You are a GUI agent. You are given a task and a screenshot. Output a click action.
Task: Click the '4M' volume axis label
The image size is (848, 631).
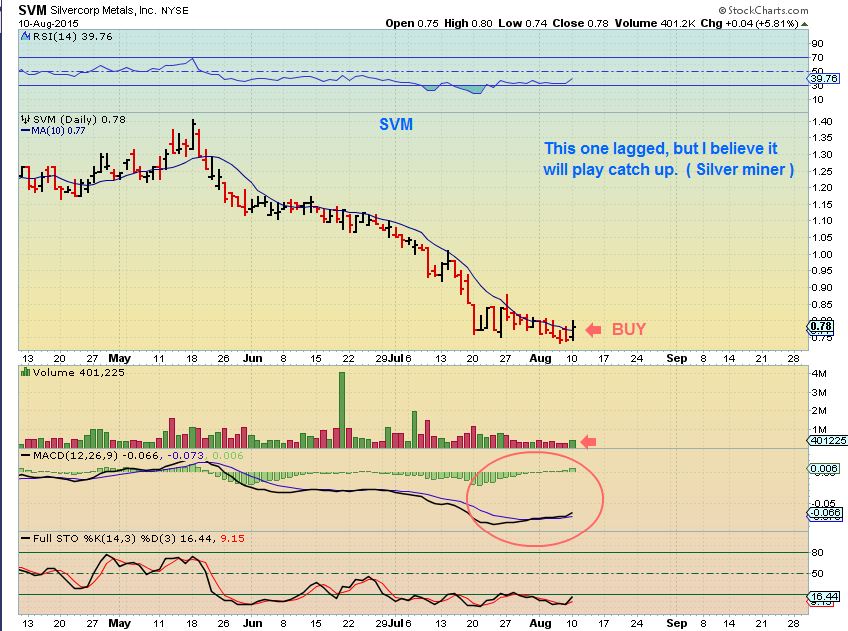tap(819, 374)
